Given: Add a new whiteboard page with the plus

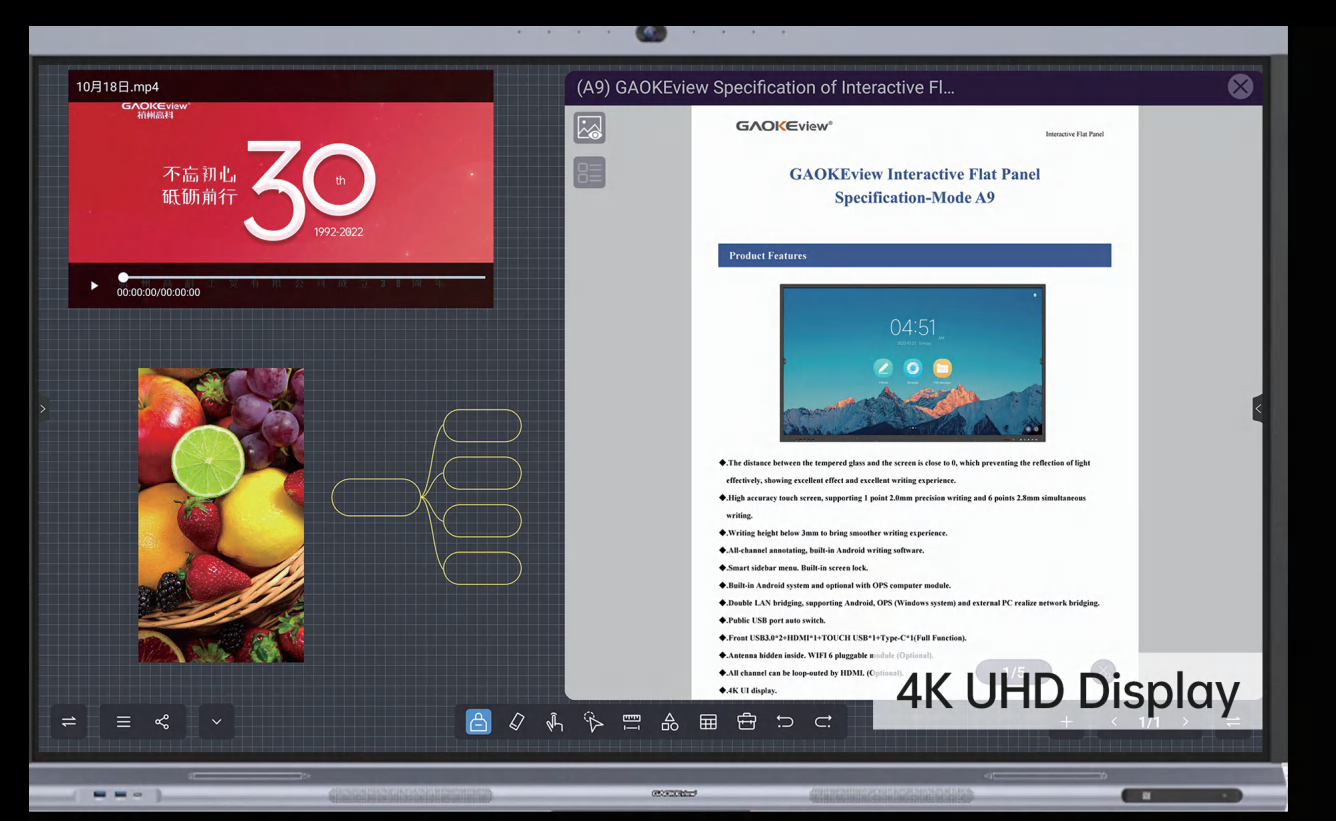Looking at the screenshot, I should (1066, 722).
